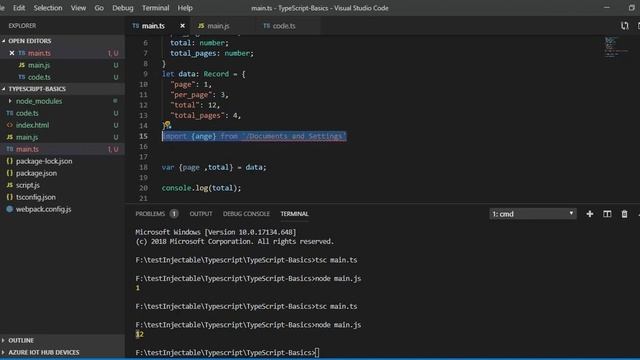Open main.js in the project tree

click(x=27, y=137)
